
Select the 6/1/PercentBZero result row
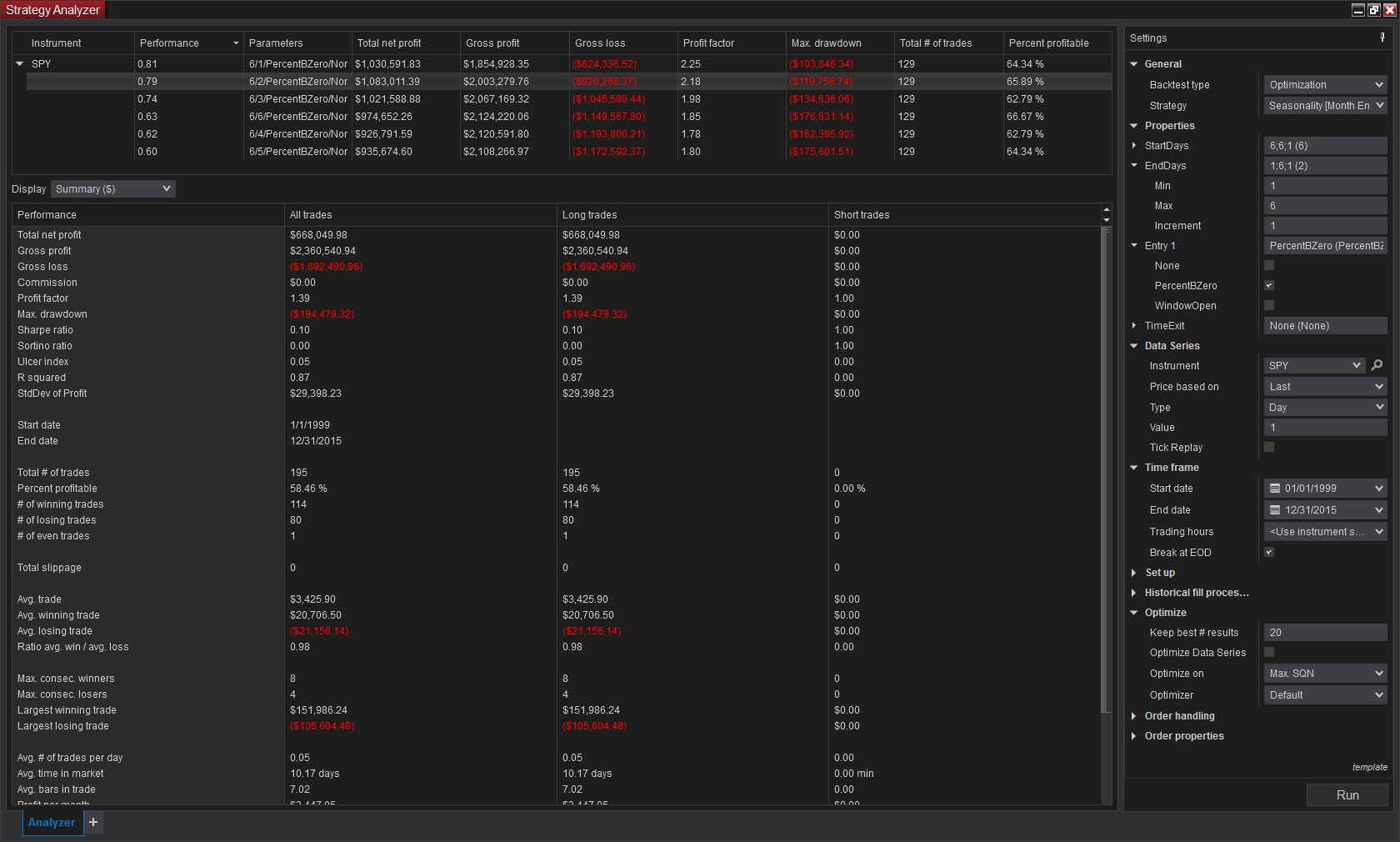(x=569, y=64)
